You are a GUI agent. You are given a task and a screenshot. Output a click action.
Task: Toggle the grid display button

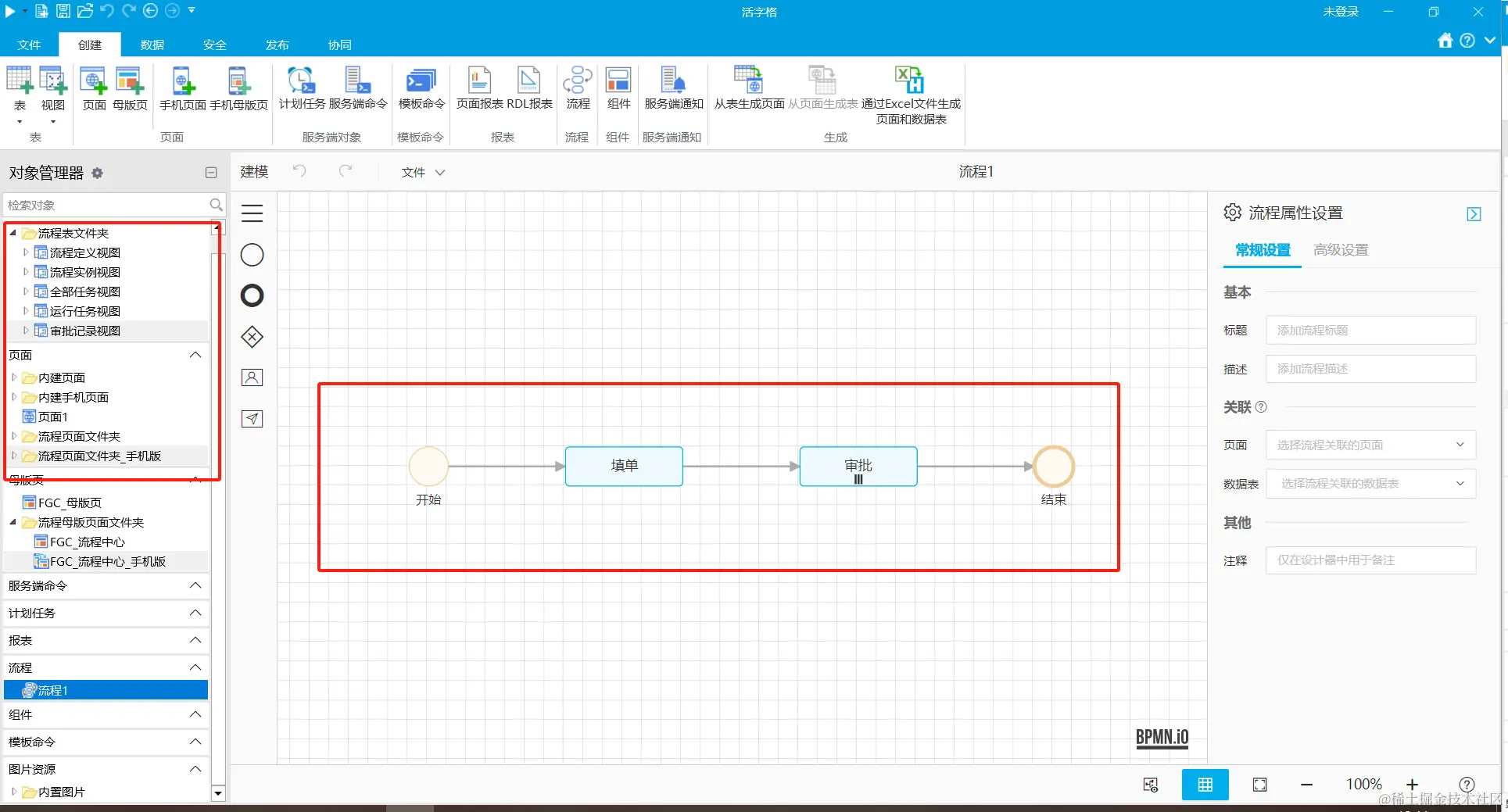pos(1205,785)
